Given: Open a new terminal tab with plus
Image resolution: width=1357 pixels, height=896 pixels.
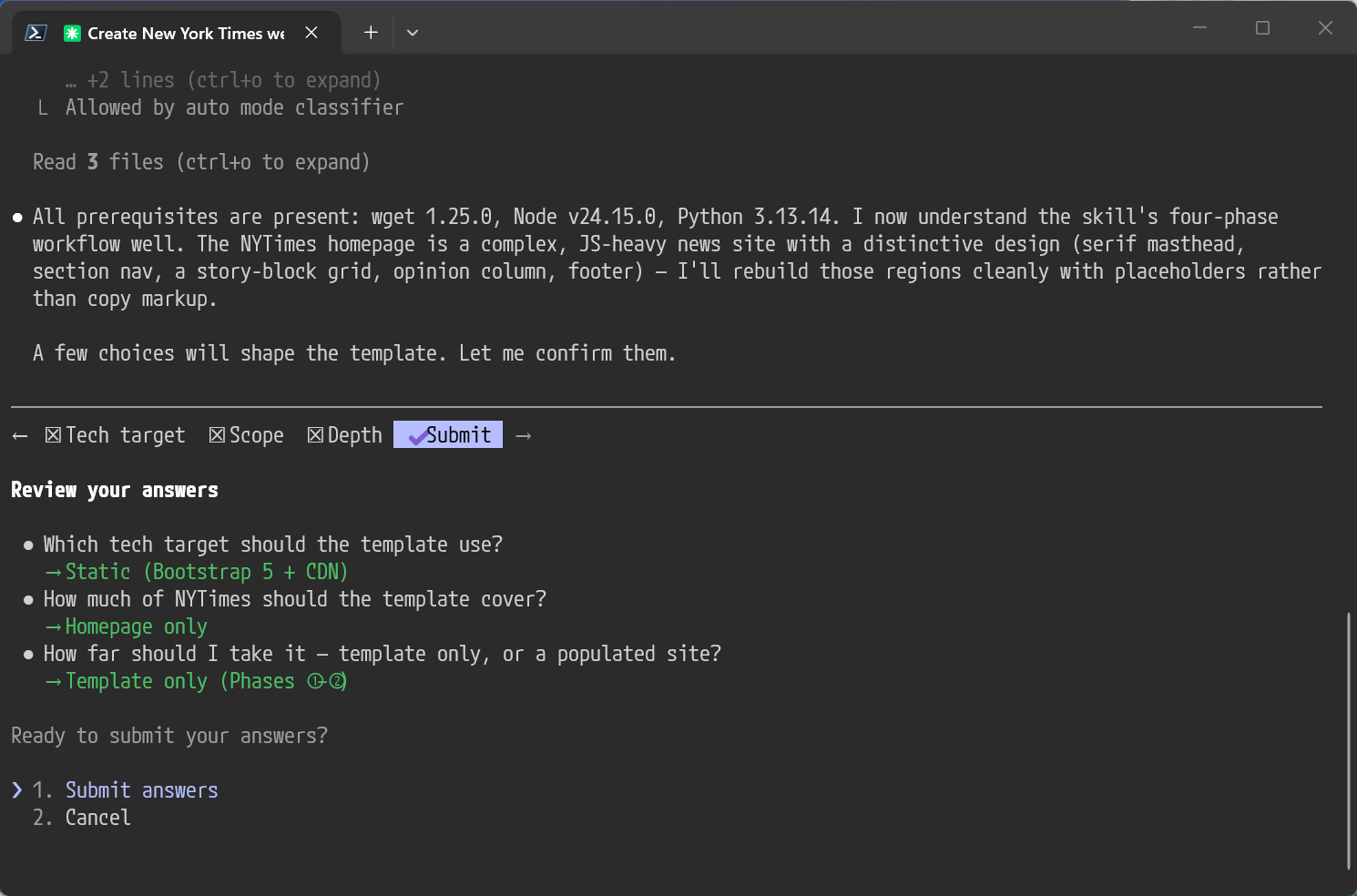Looking at the screenshot, I should tap(371, 33).
